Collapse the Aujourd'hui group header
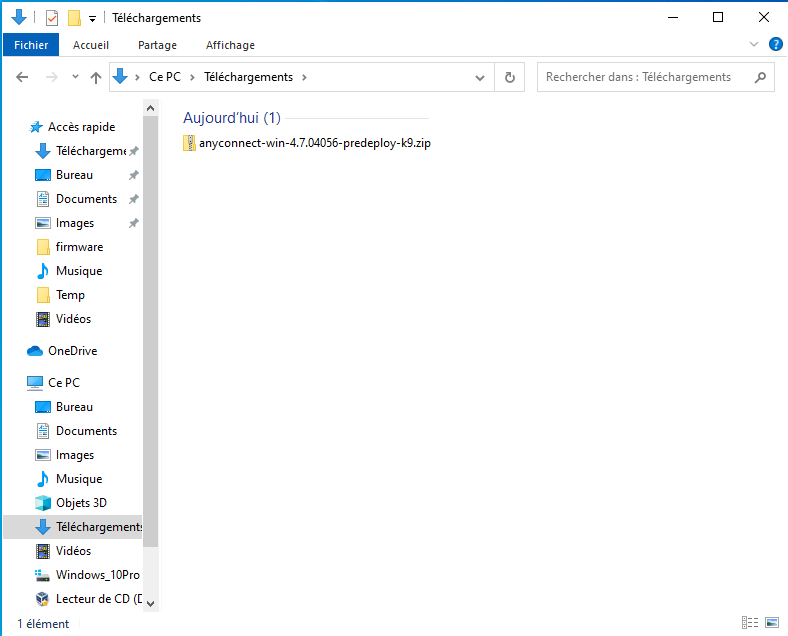Viewport: 788px width, 636px height. click(x=232, y=118)
